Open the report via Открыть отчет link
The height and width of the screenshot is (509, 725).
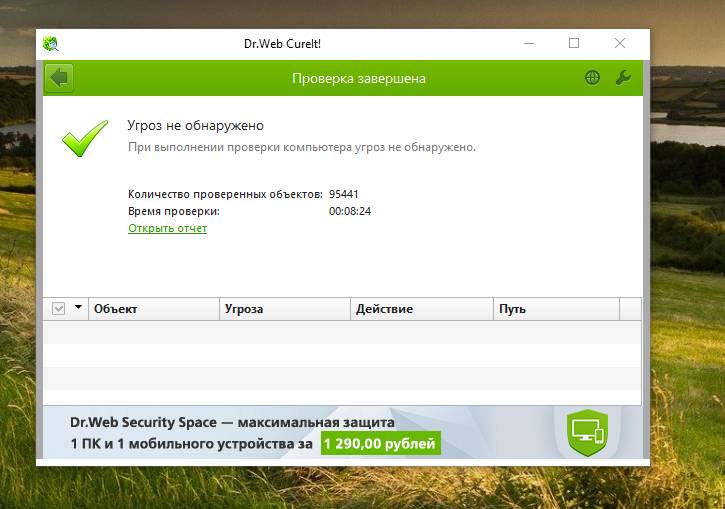(167, 228)
